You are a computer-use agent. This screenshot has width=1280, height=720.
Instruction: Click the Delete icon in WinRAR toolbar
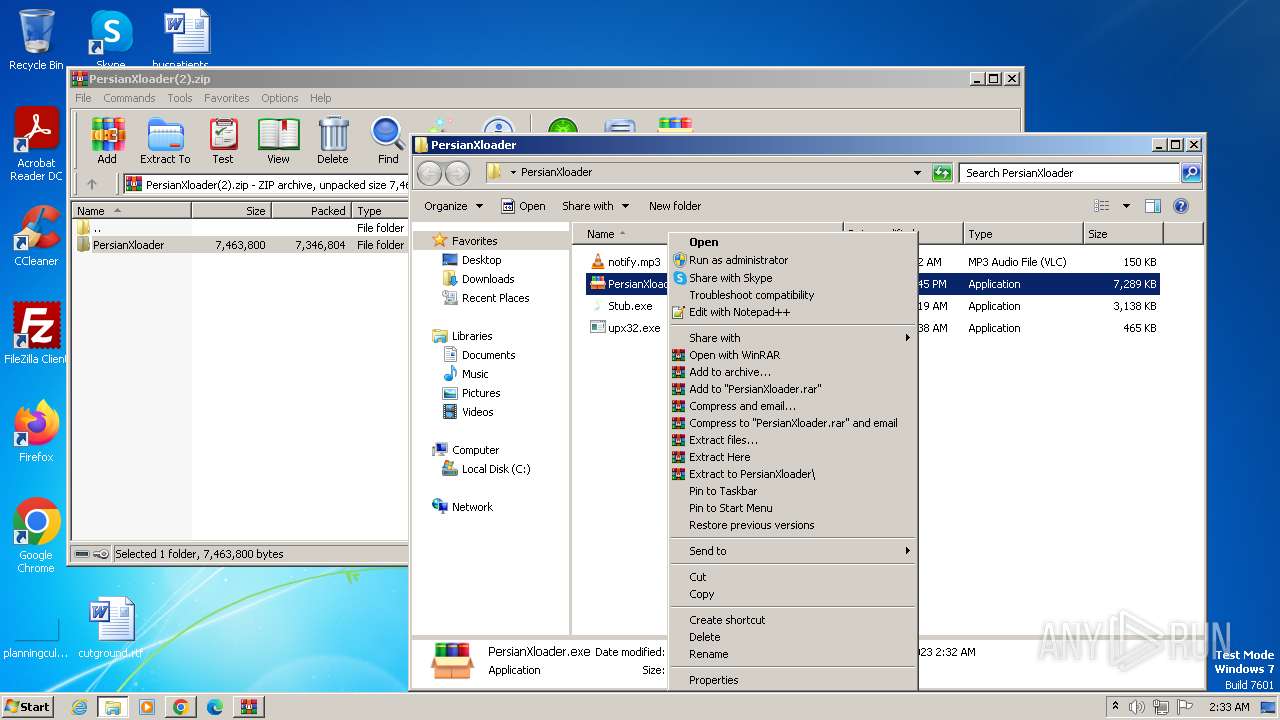click(333, 141)
